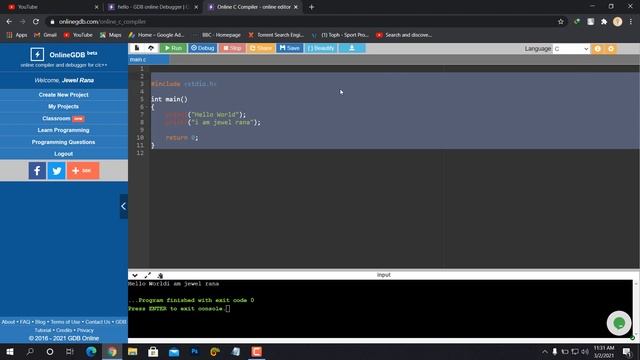The image size is (640, 360).
Task: Click the console copy/clear icon
Action: 160,276
